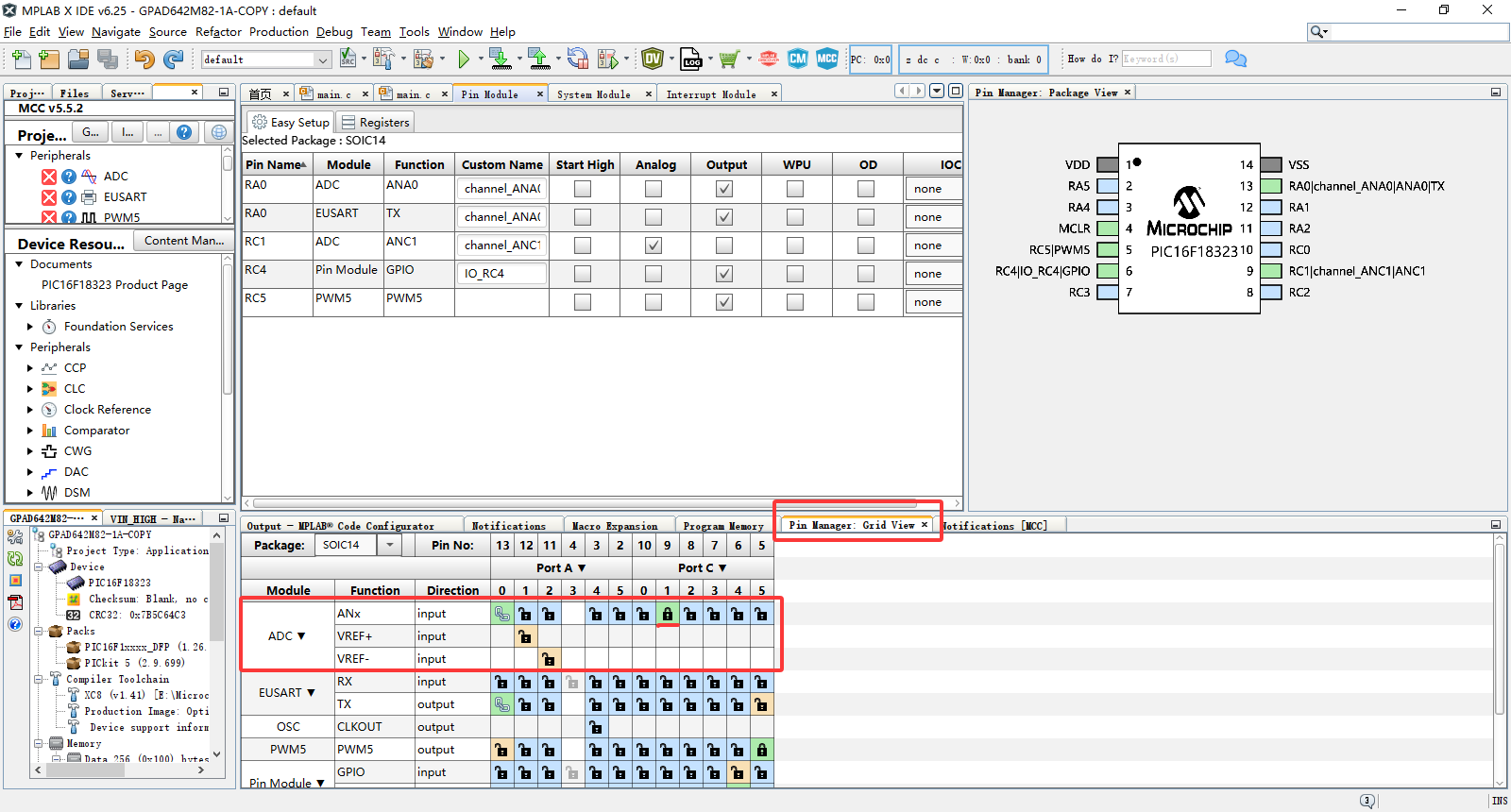Click the EUSART TX Port A 0 lock

pos(501,704)
